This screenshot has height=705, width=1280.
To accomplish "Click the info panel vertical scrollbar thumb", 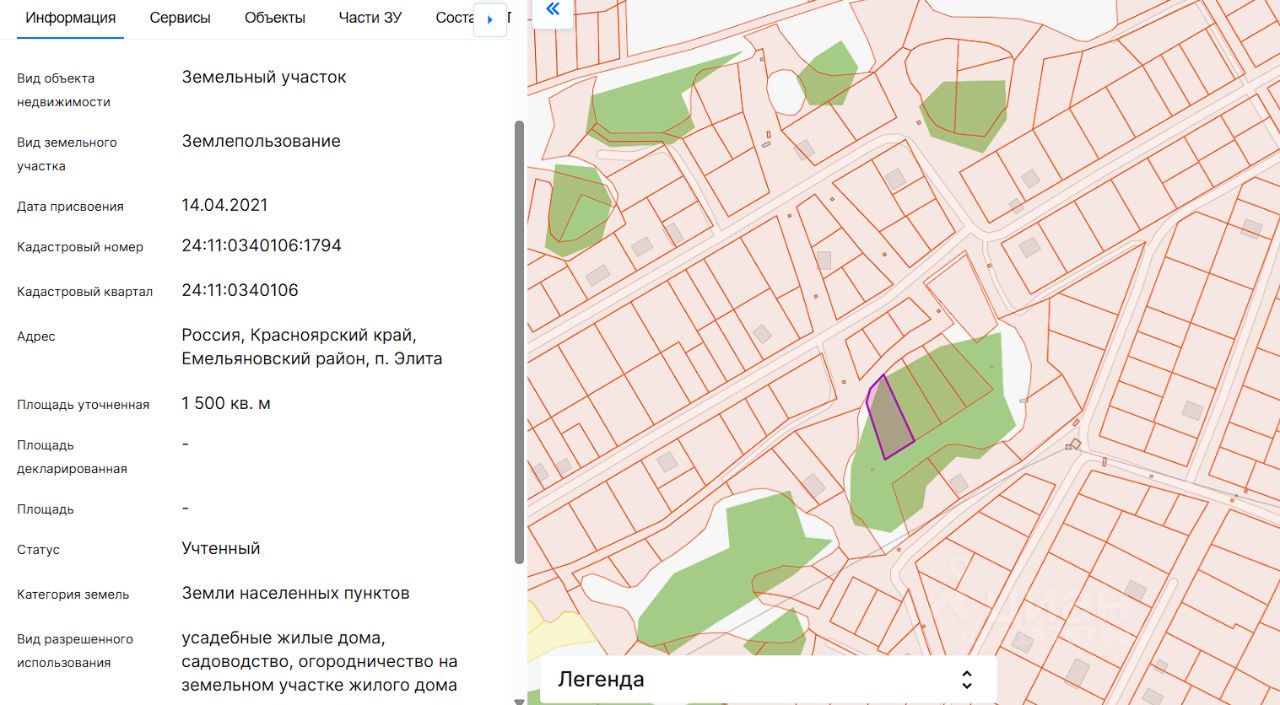I will (x=518, y=340).
